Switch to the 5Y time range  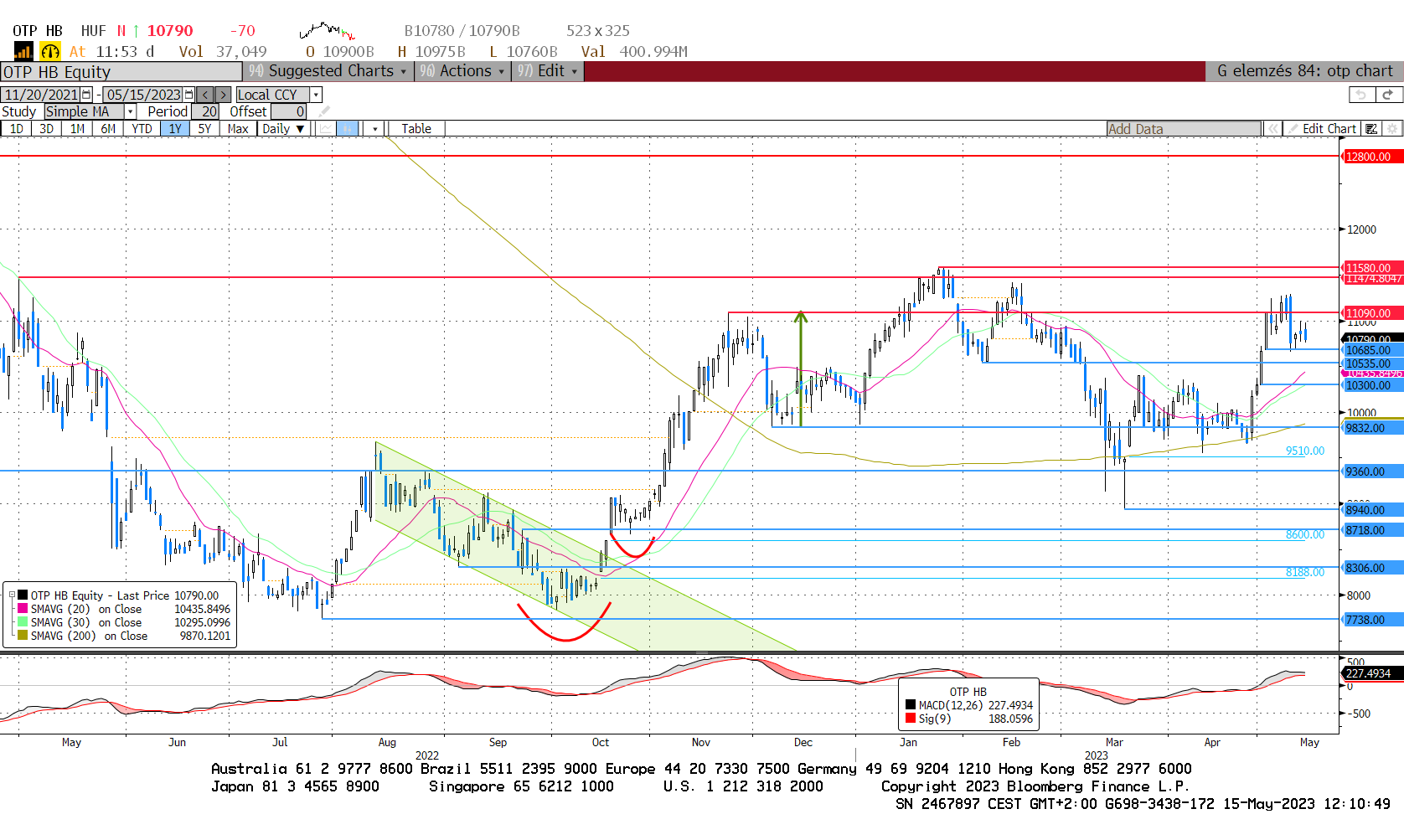pyautogui.click(x=204, y=129)
